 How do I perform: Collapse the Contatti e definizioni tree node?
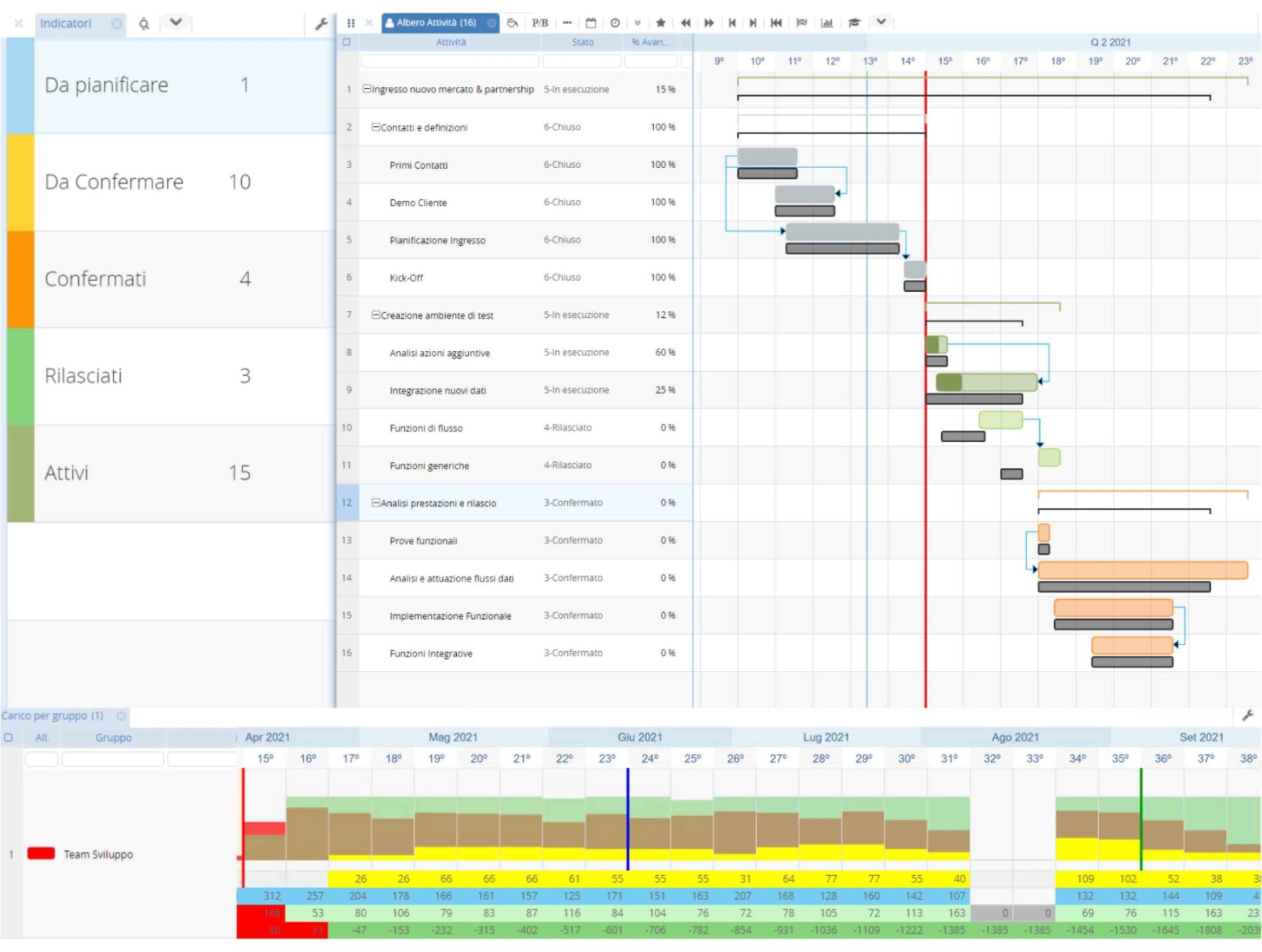(x=376, y=127)
